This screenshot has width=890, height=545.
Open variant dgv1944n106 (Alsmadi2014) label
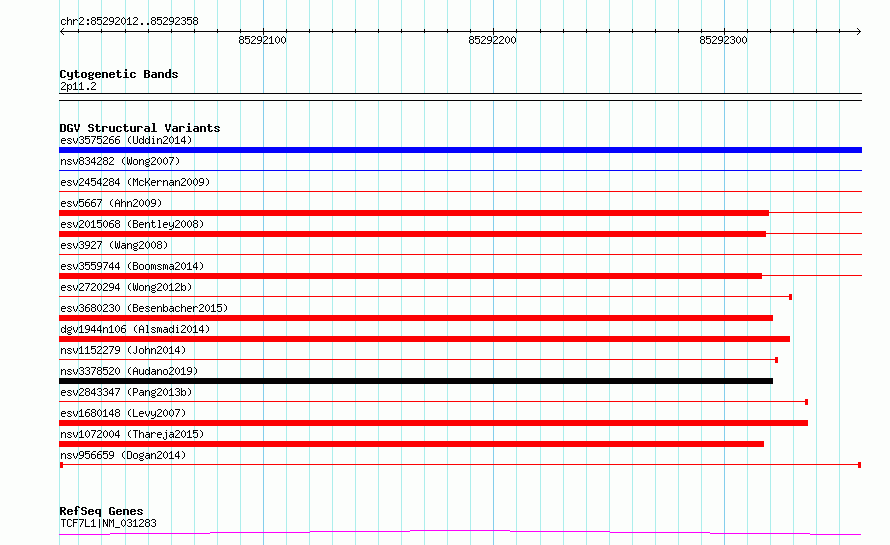pyautogui.click(x=135, y=329)
